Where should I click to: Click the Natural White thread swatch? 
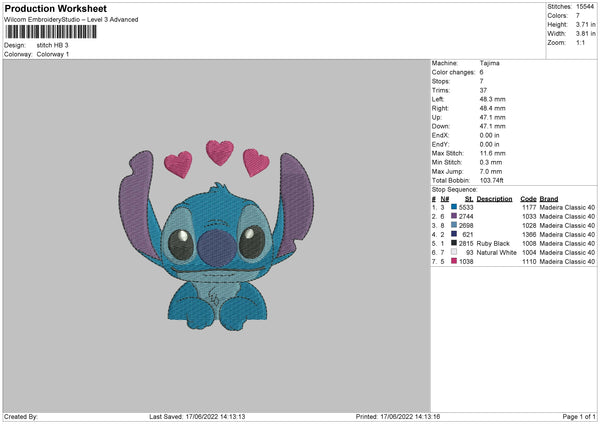pyautogui.click(x=454, y=252)
